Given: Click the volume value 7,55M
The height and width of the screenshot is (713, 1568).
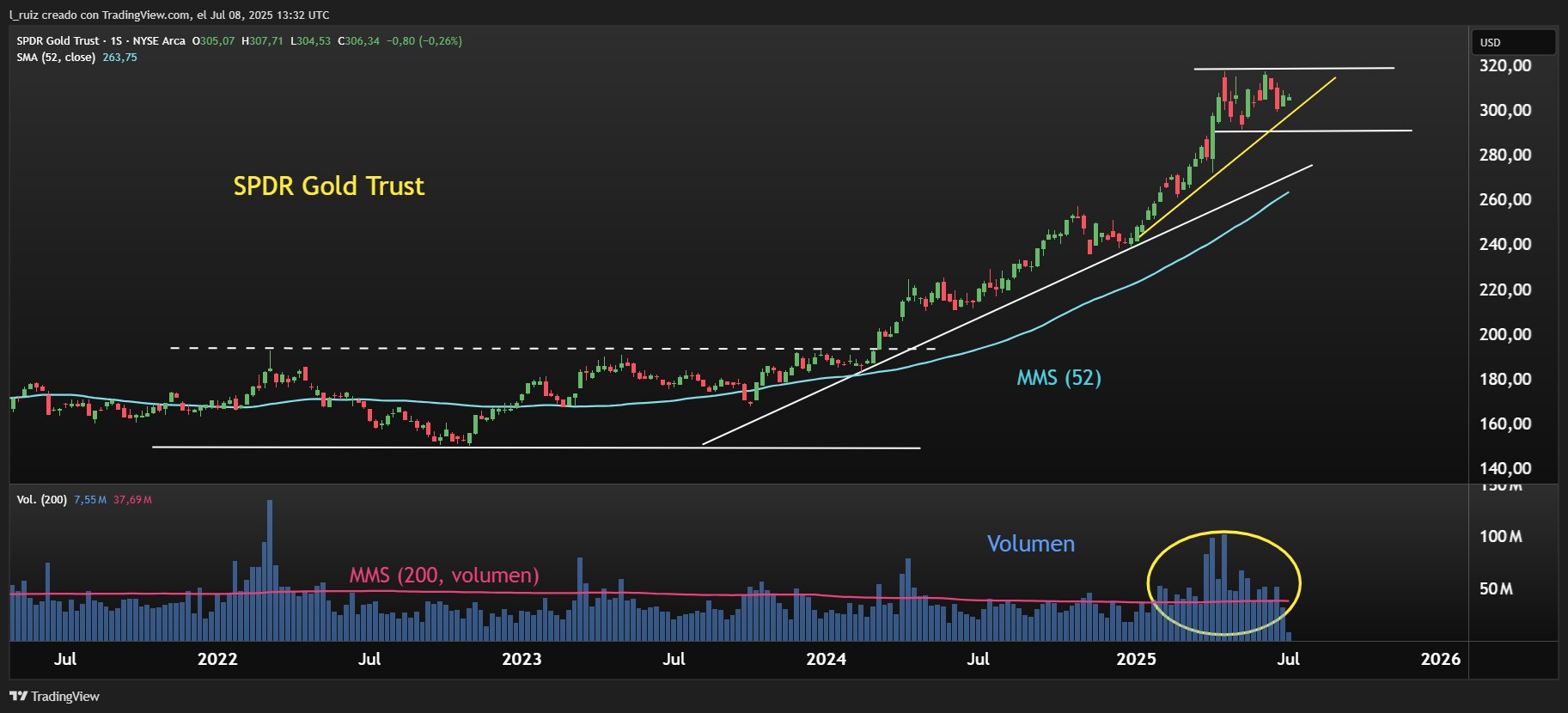Looking at the screenshot, I should click(90, 499).
